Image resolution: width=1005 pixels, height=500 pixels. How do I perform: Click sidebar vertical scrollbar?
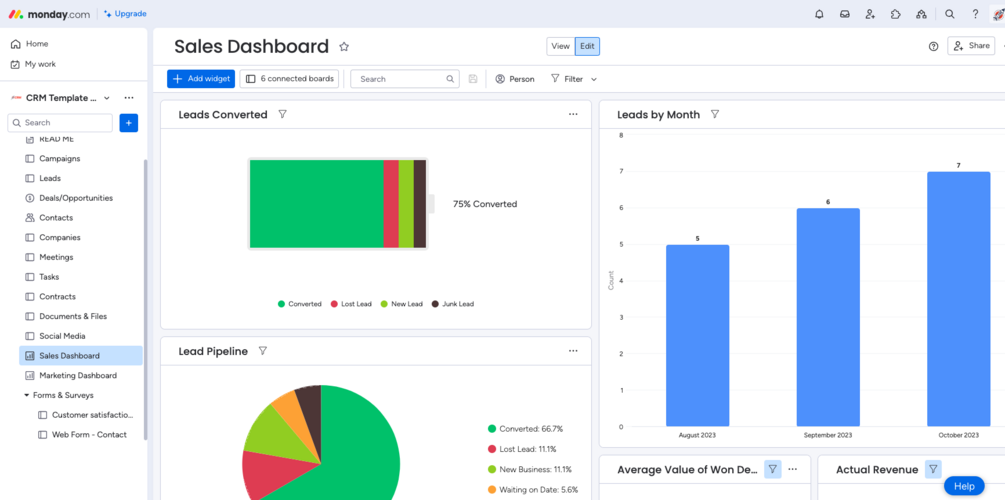tap(145, 299)
